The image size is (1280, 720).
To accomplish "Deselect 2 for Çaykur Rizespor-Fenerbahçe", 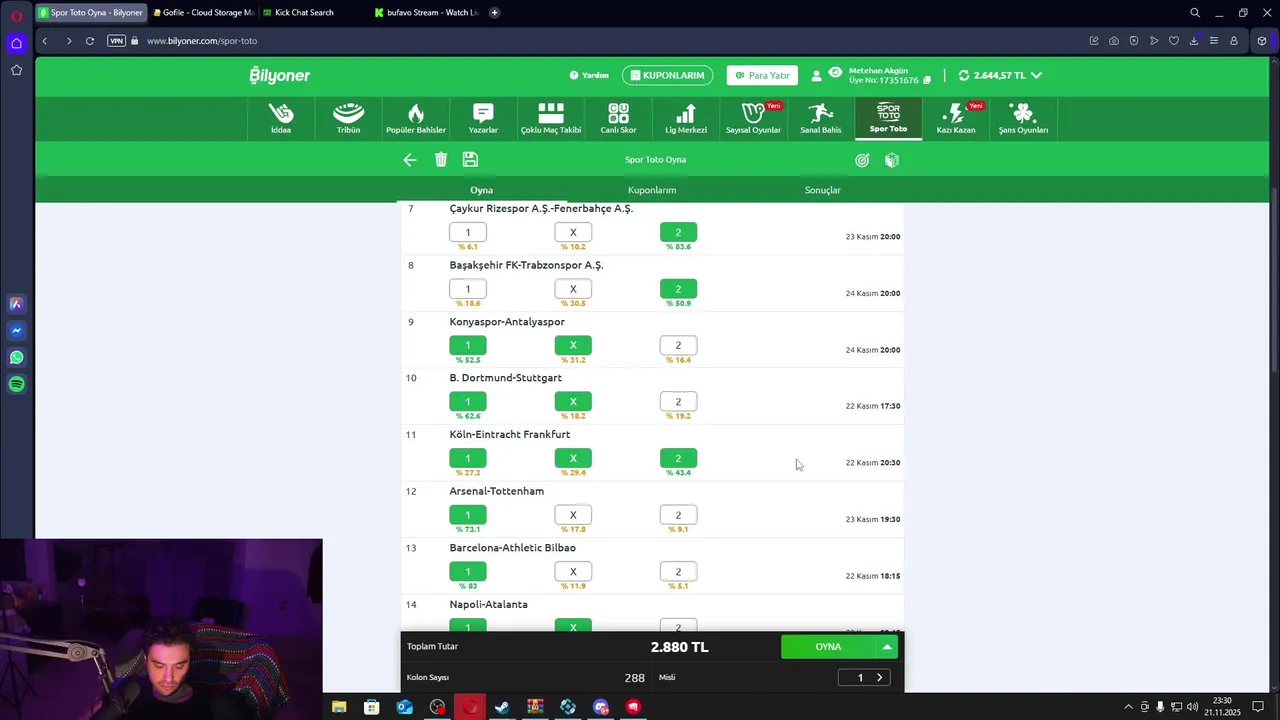I will 678,232.
